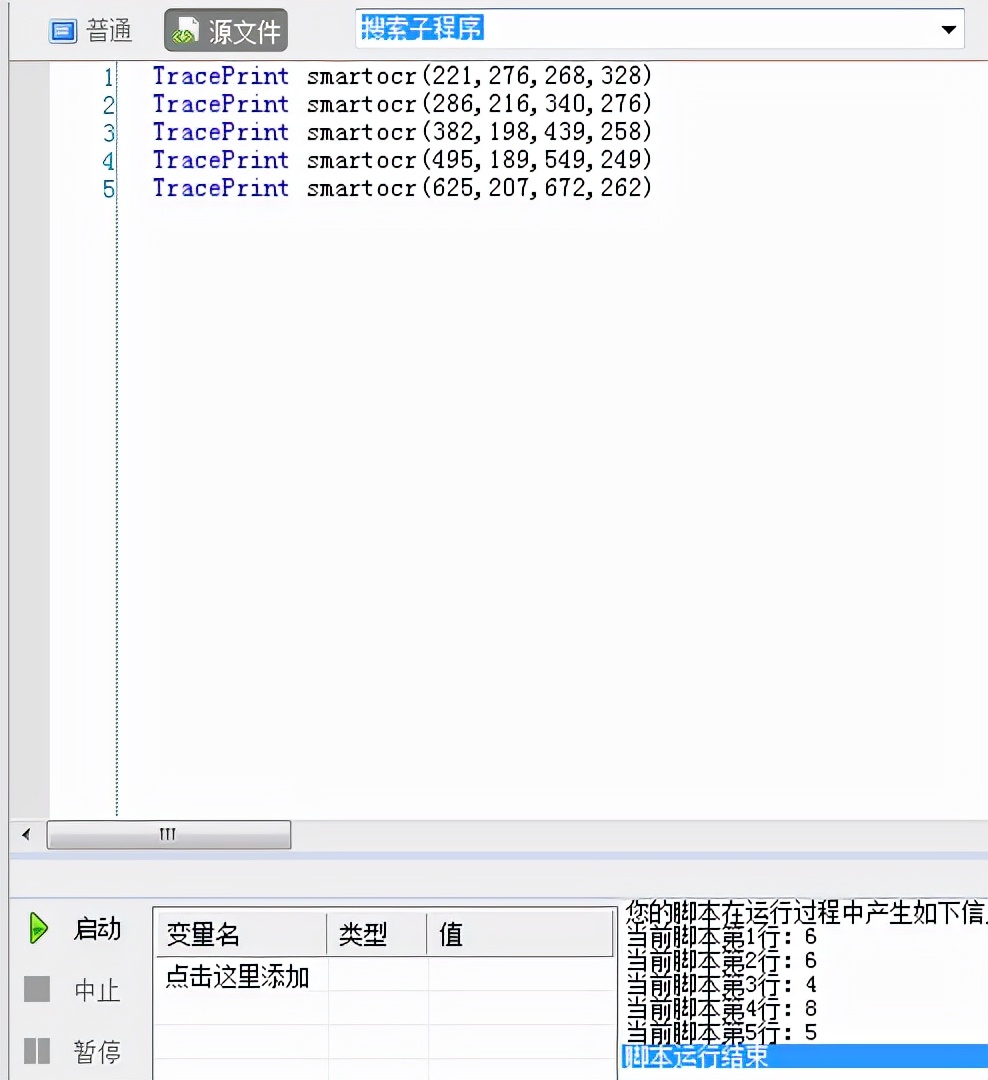Click the 您的脚本在运行过程中 output header line
This screenshot has height=1080, width=988.
tap(806, 913)
